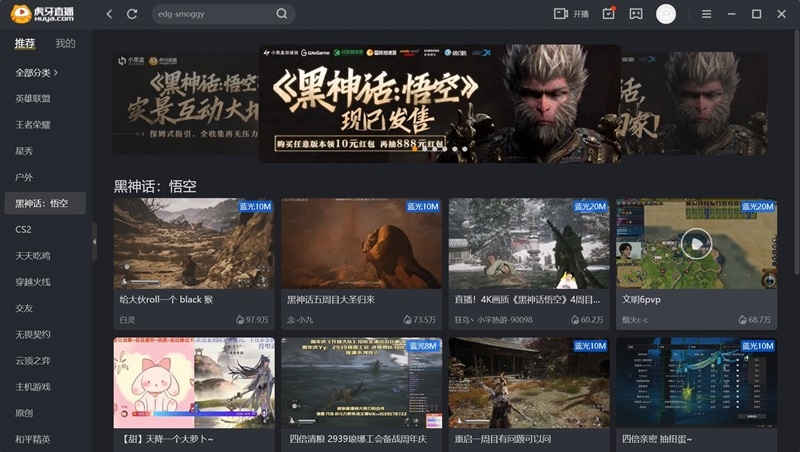This screenshot has height=452, width=800.
Task: Collapse the sidebar with the handle arrow
Action: coord(94,241)
